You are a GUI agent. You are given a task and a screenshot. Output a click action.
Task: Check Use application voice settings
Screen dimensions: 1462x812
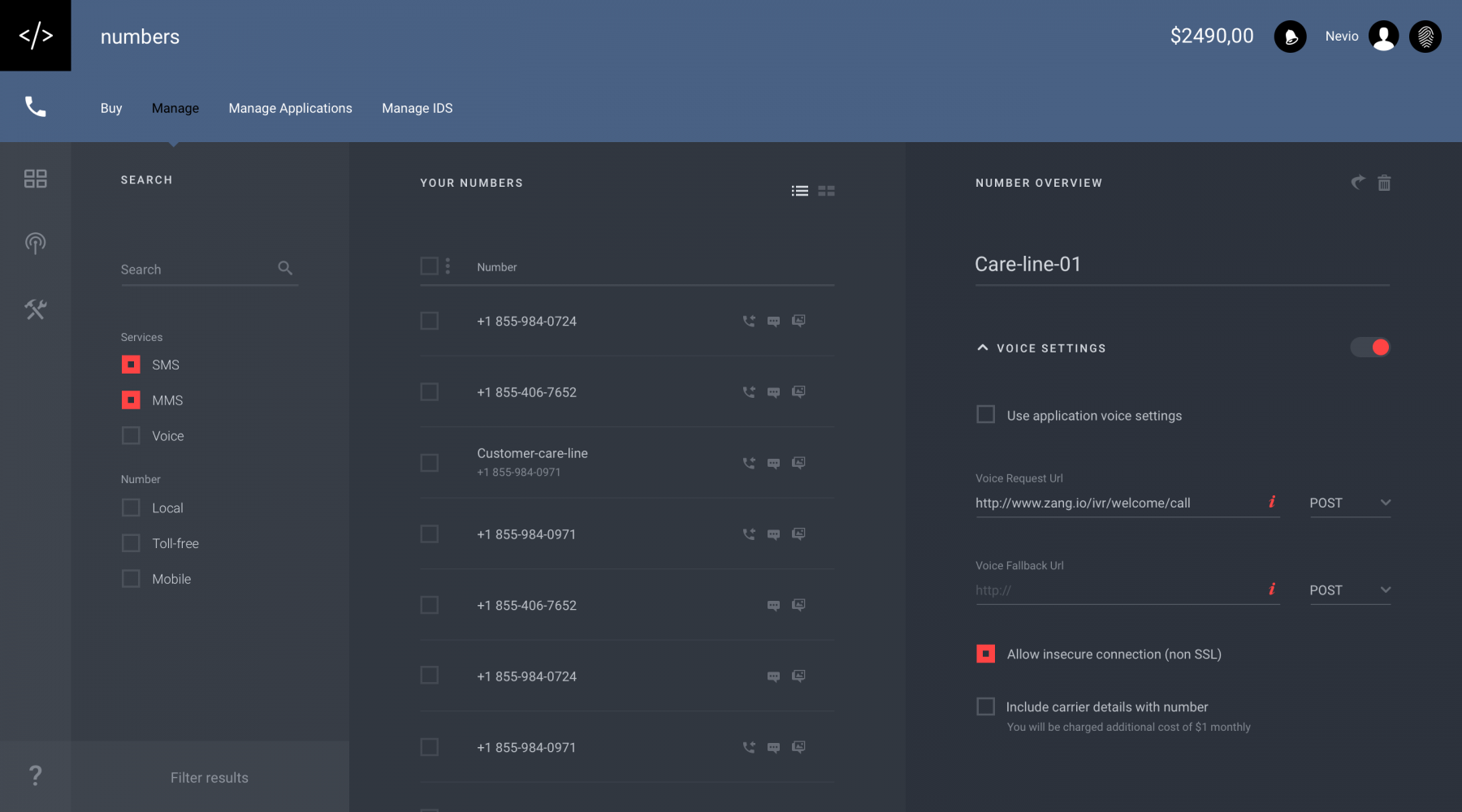[985, 415]
